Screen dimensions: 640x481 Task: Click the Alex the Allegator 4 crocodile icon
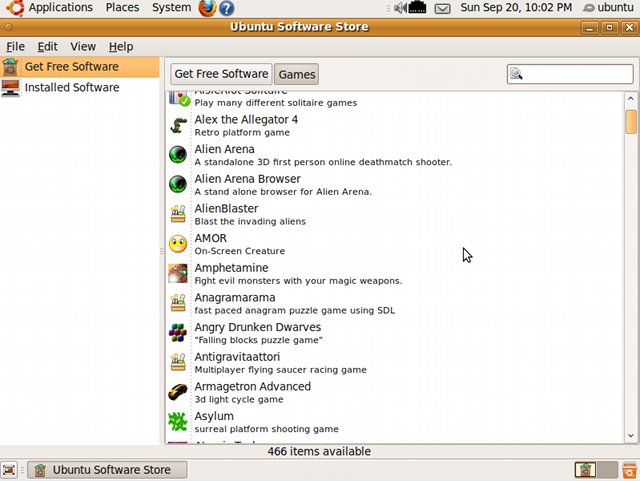(178, 125)
